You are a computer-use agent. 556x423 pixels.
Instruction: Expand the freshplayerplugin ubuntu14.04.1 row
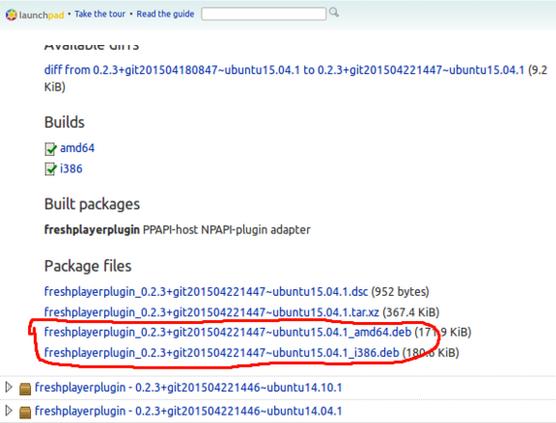pos(9,411)
